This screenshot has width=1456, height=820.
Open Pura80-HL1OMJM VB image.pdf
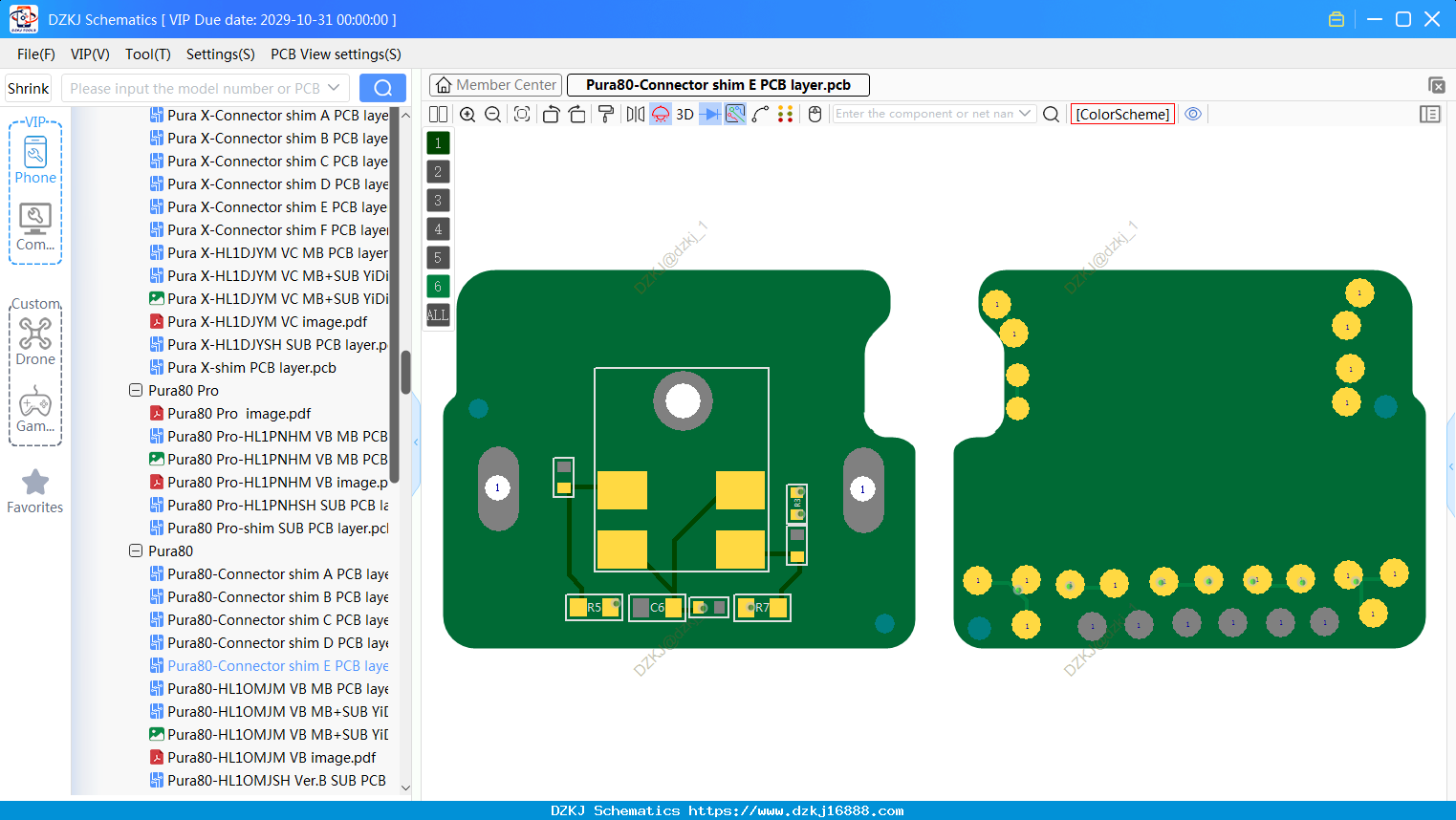point(272,758)
